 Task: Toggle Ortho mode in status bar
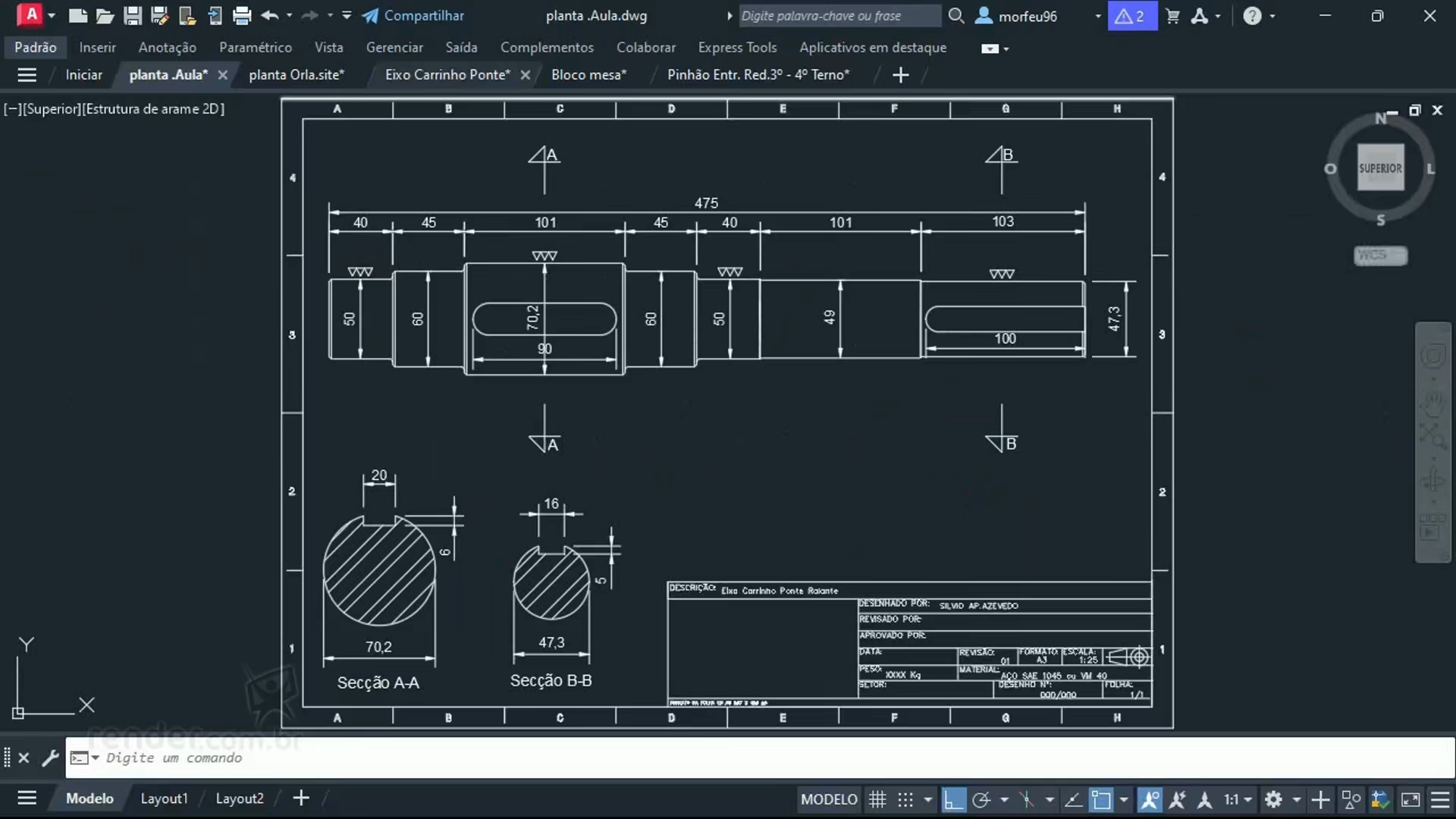click(953, 799)
